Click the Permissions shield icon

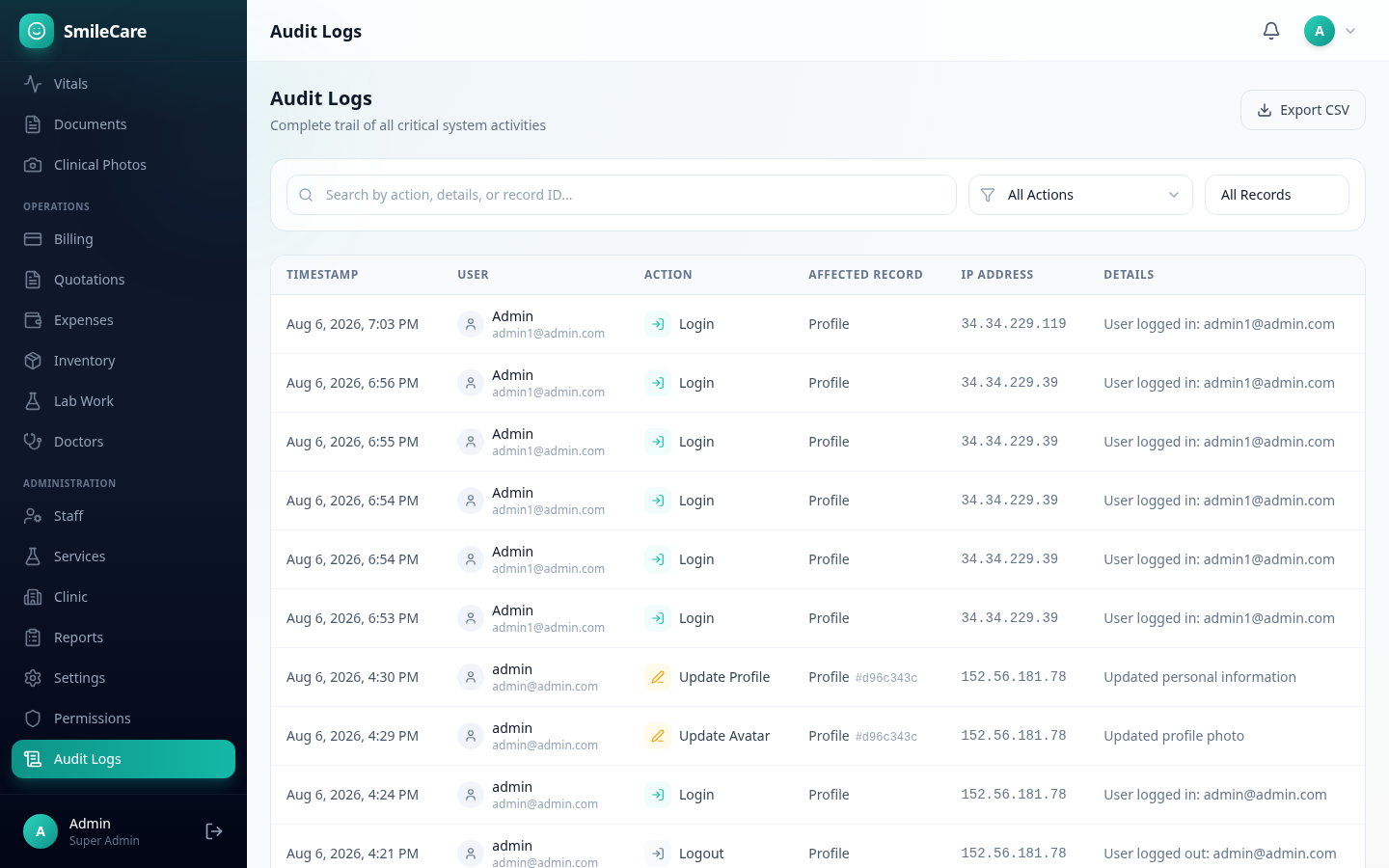coord(33,719)
